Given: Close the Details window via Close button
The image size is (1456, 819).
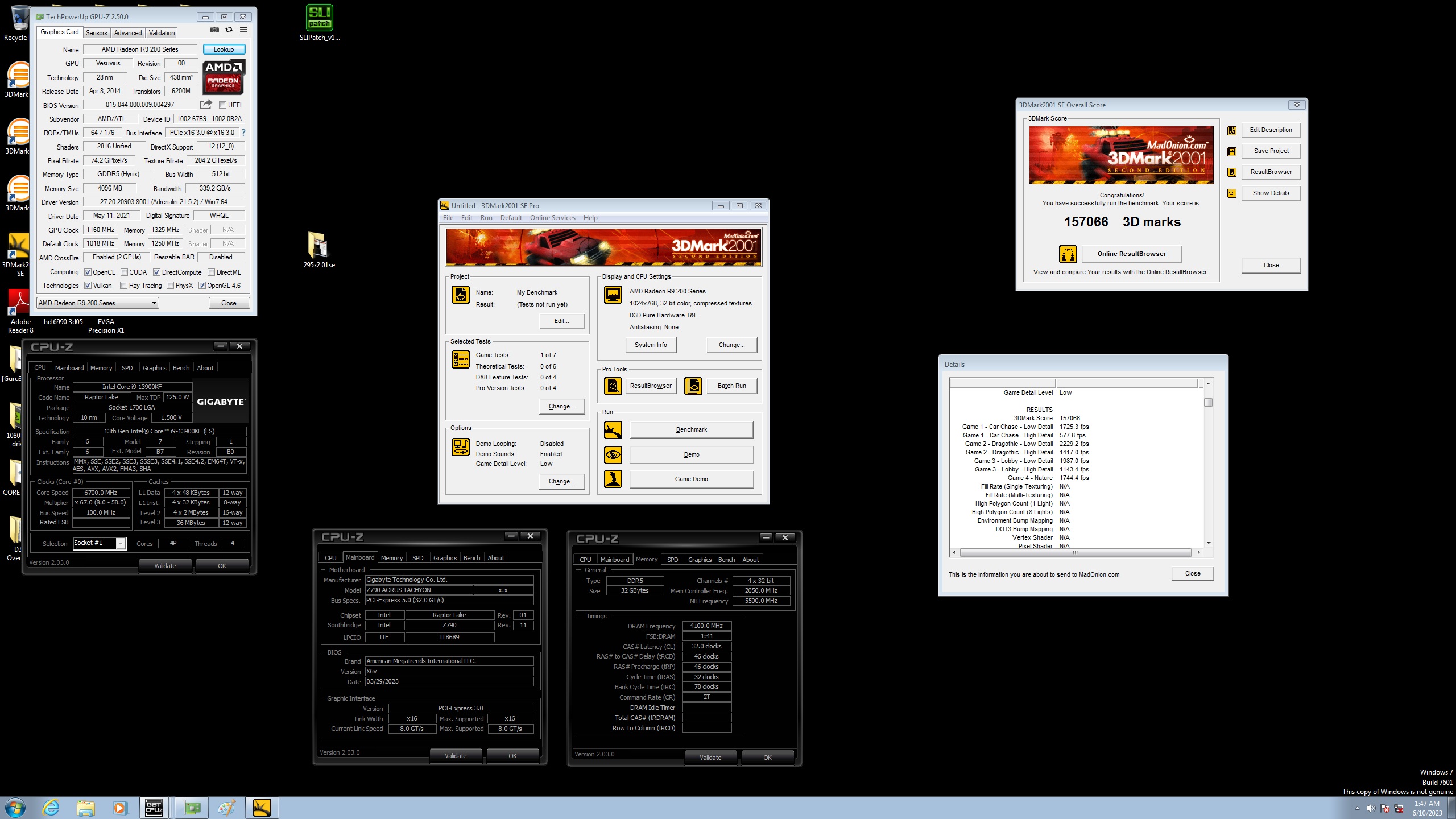Looking at the screenshot, I should click(x=1193, y=573).
